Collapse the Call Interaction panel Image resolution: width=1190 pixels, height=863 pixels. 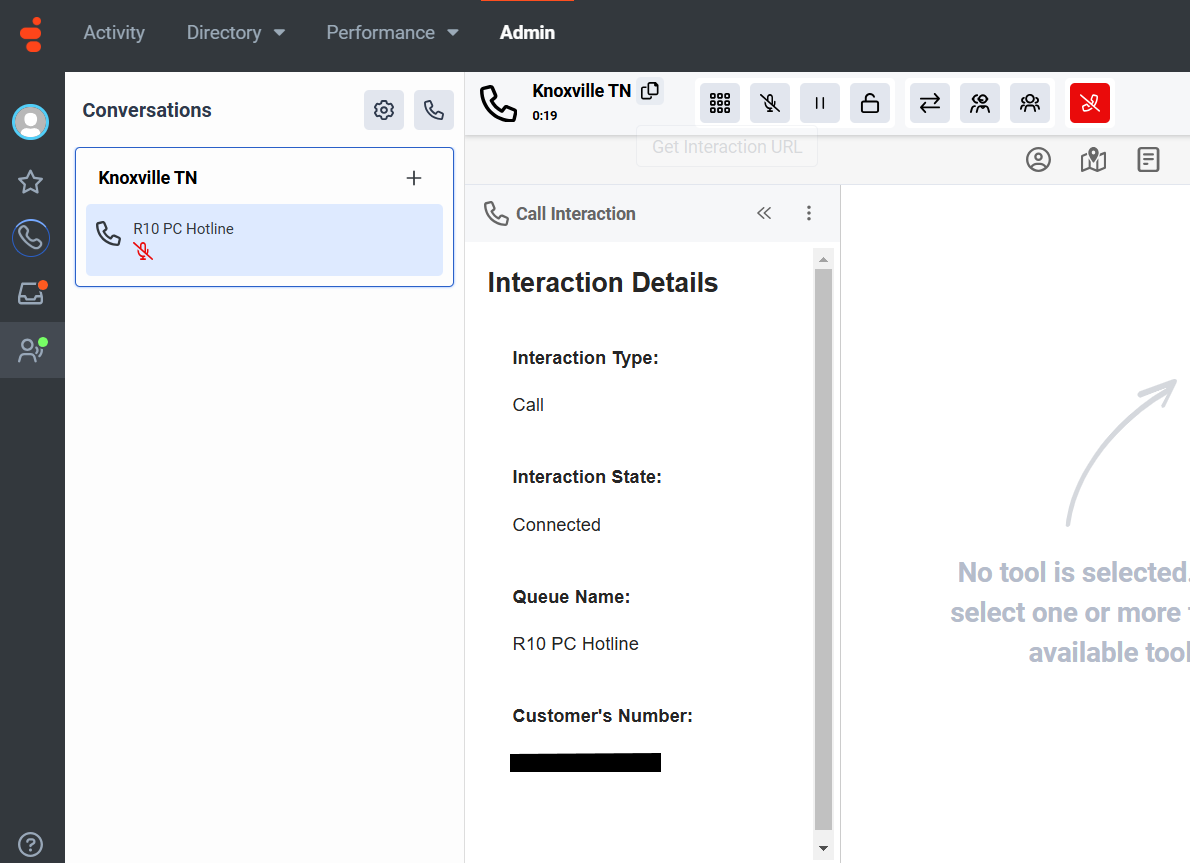764,213
